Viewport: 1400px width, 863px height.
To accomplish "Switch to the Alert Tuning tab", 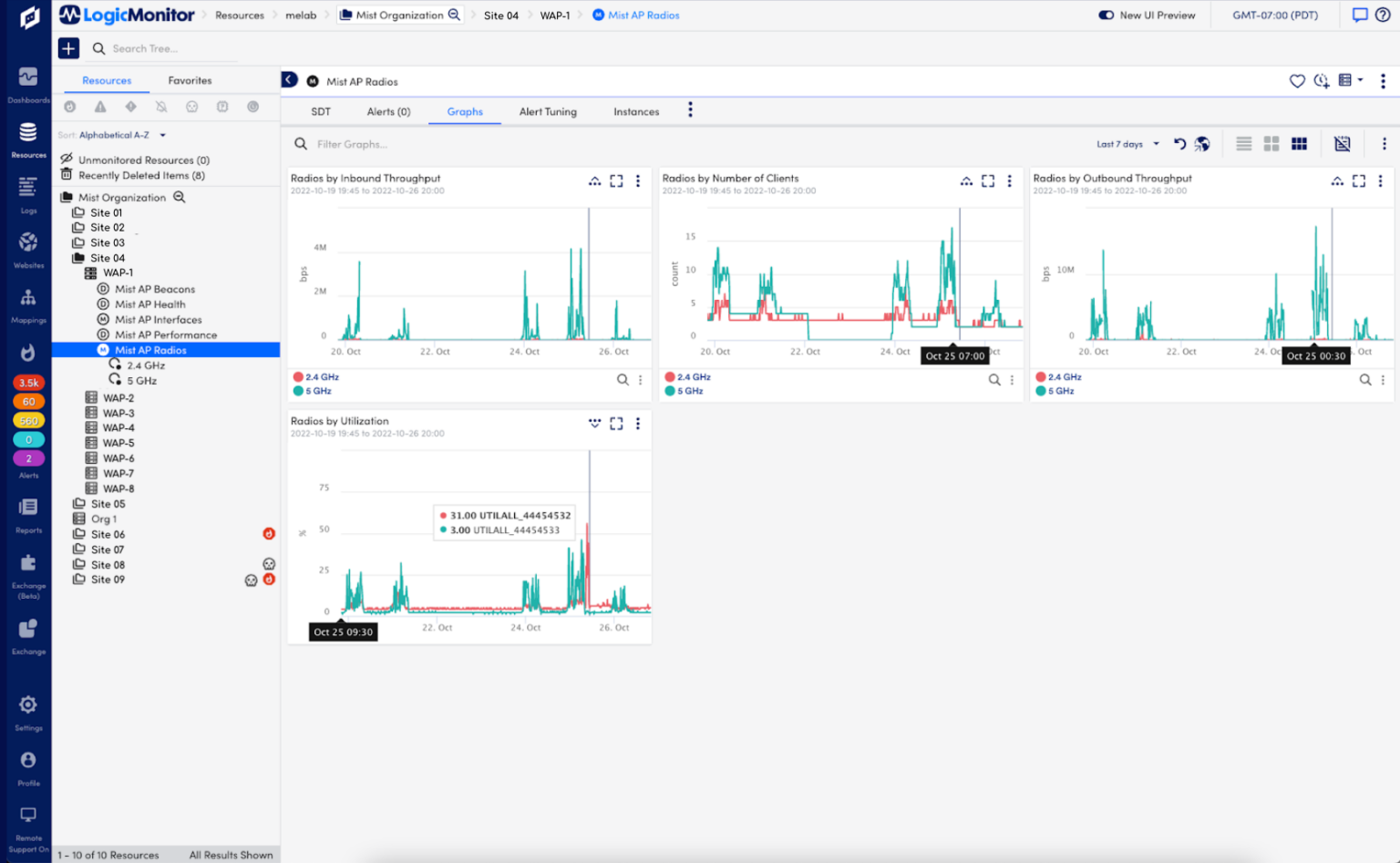I will click(x=548, y=112).
